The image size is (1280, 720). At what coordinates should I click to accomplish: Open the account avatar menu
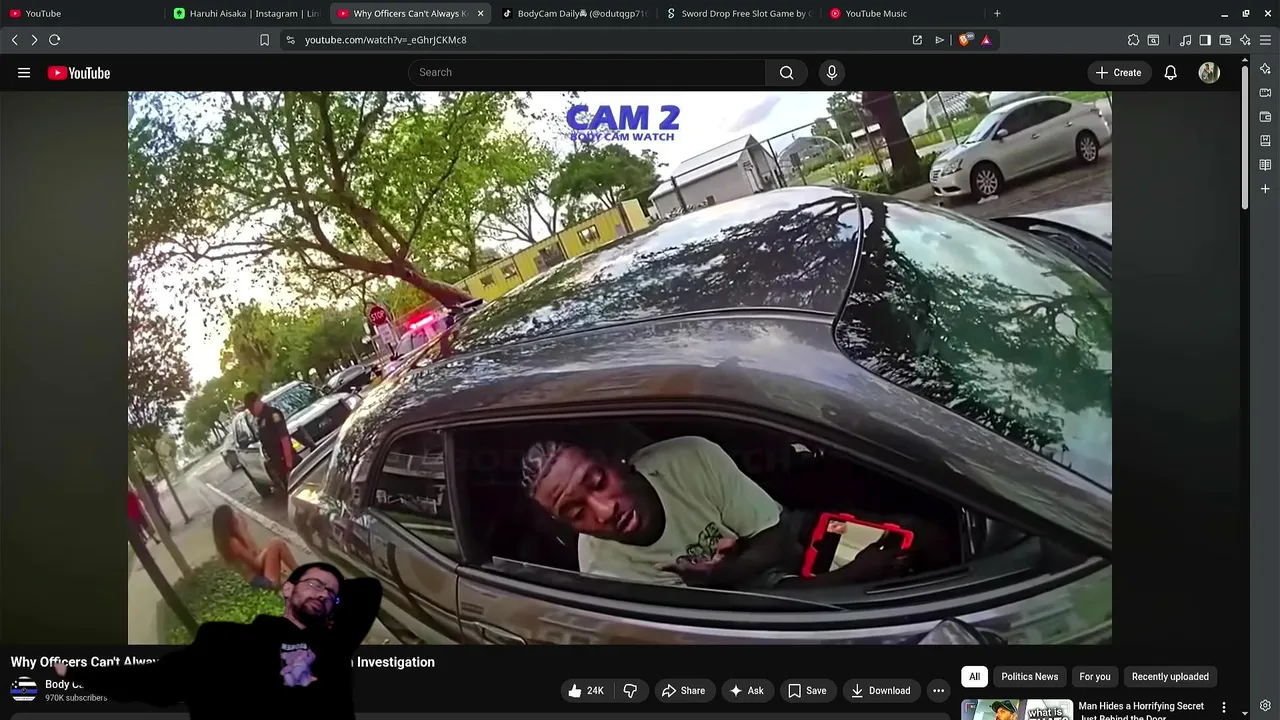1209,72
